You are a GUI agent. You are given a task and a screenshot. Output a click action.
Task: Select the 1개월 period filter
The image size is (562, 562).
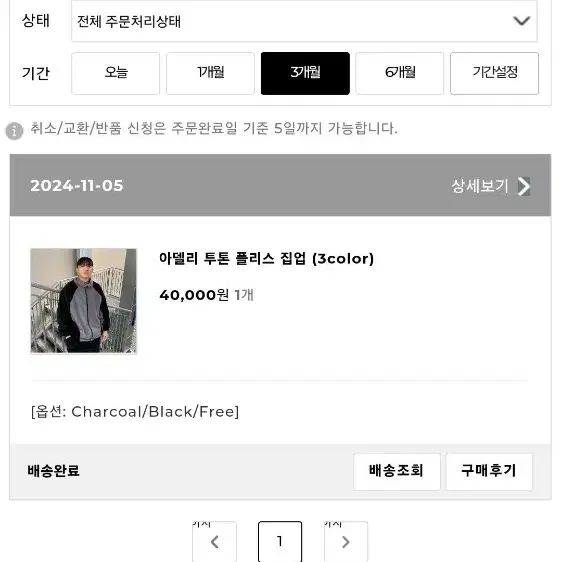(x=210, y=73)
